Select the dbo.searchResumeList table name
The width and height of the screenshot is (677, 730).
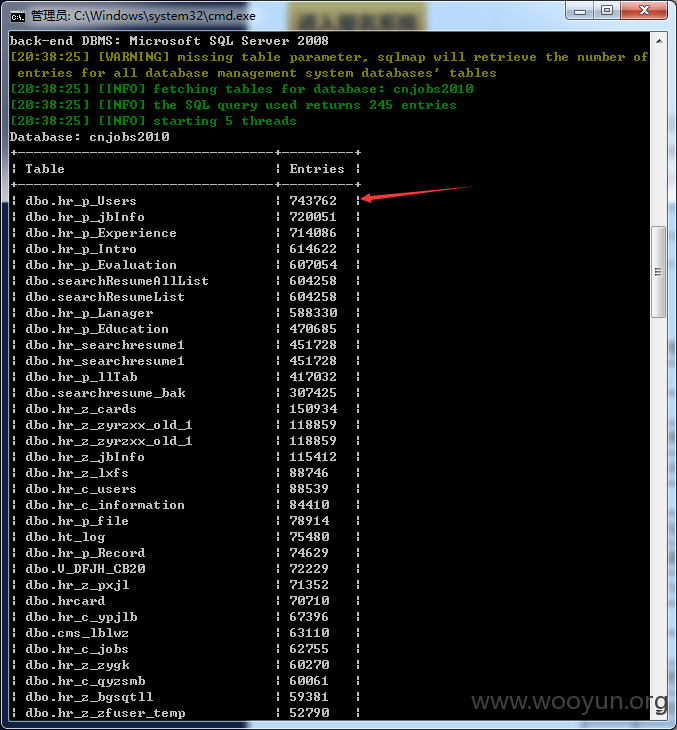tap(105, 297)
